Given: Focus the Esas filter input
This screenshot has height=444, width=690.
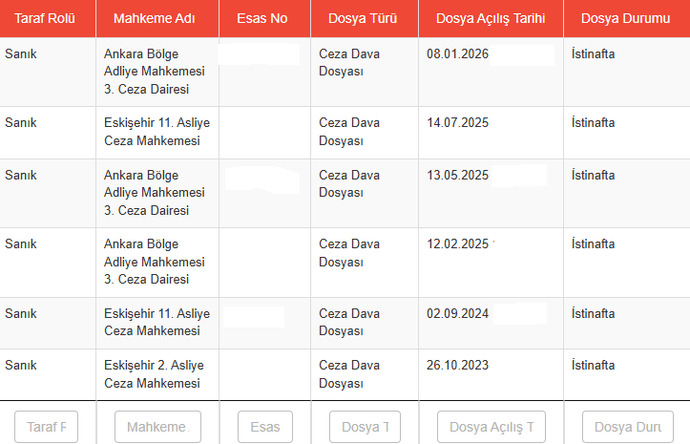Looking at the screenshot, I should point(265,427).
